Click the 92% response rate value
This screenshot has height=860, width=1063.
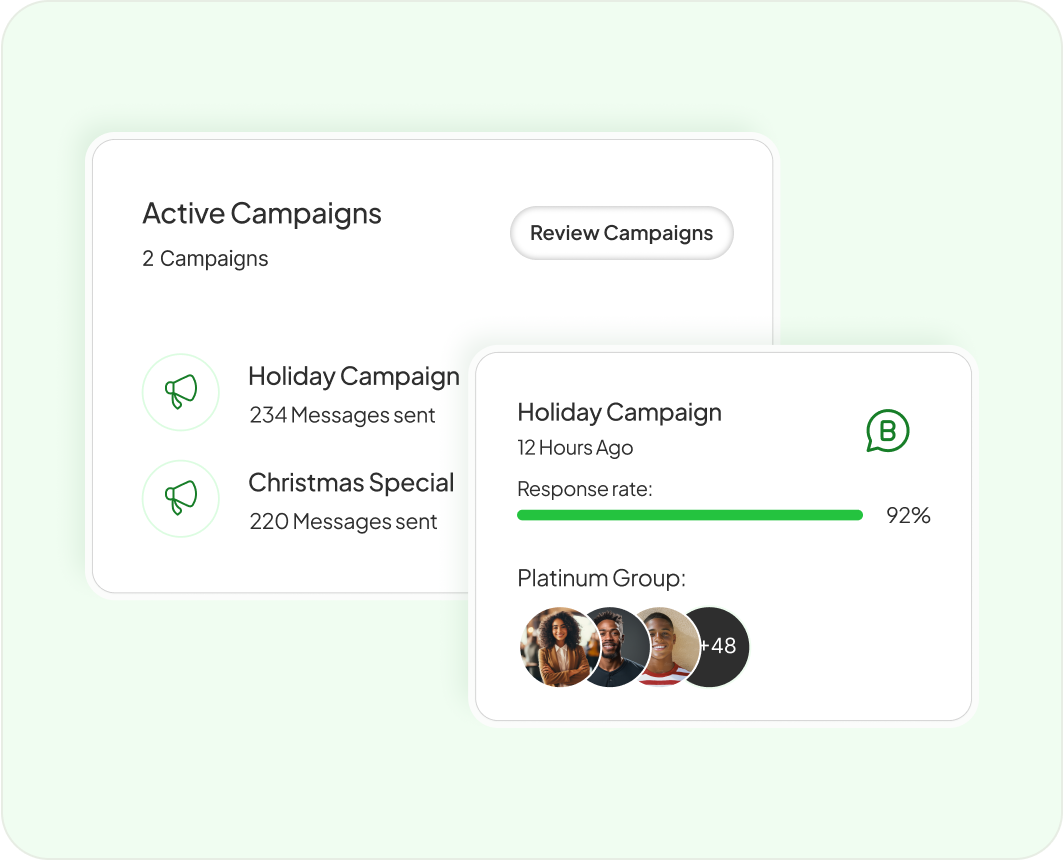908,516
